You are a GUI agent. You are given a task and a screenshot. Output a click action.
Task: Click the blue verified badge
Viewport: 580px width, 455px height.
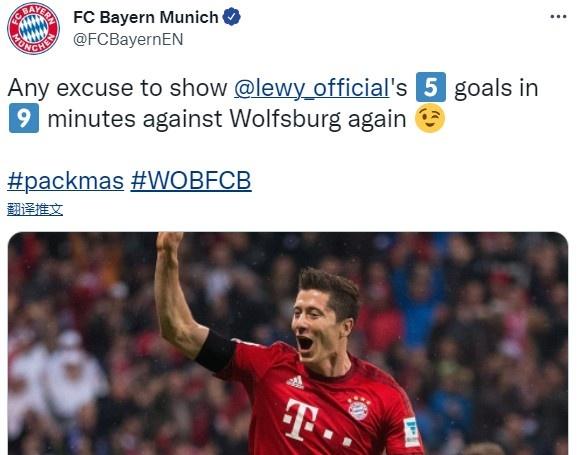click(x=232, y=17)
